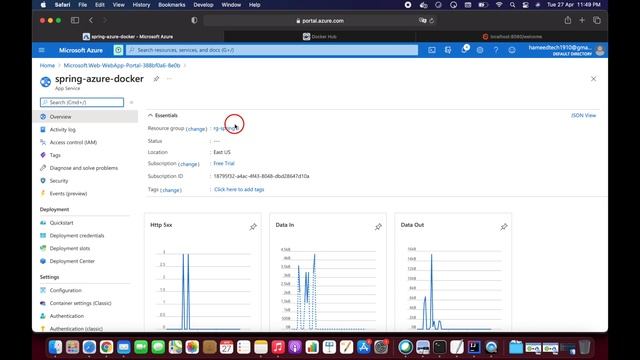
Task: Click Safari share icon
Action: pos(568,20)
